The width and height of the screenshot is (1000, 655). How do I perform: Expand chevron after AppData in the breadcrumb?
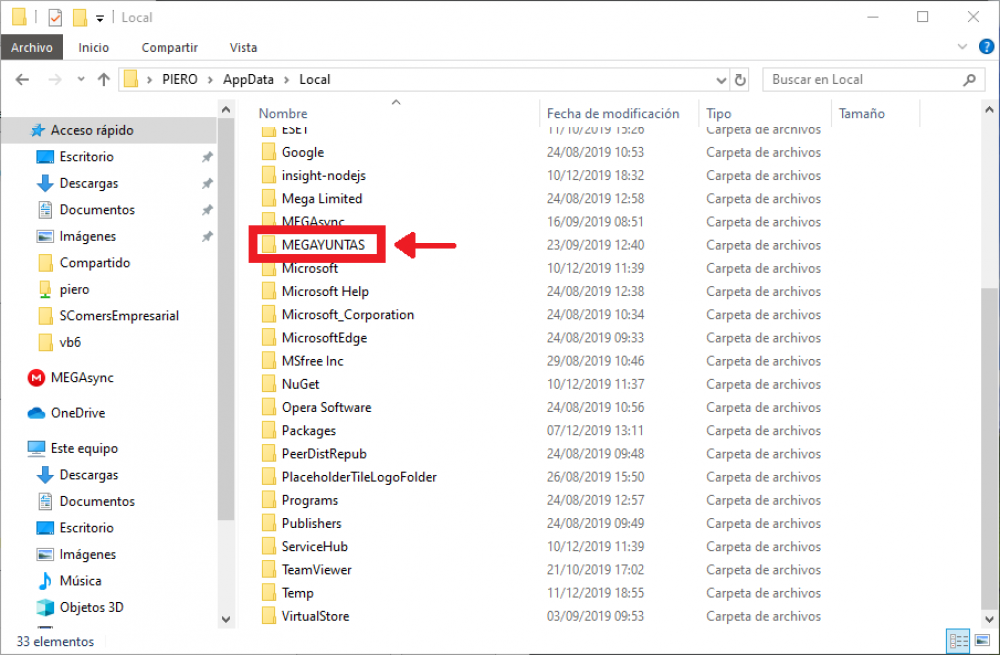point(286,80)
